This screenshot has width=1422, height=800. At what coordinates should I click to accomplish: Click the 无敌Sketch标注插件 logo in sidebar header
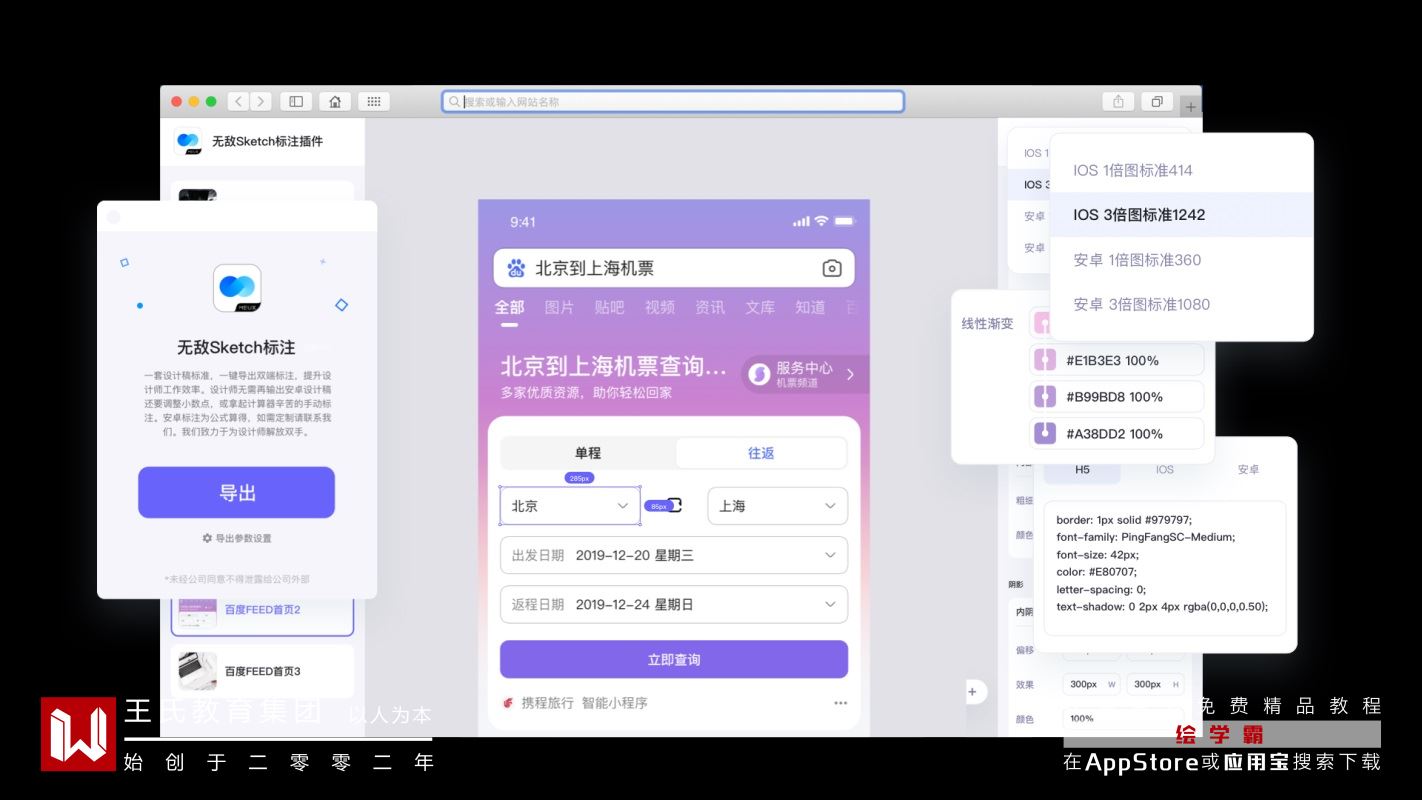(x=188, y=141)
